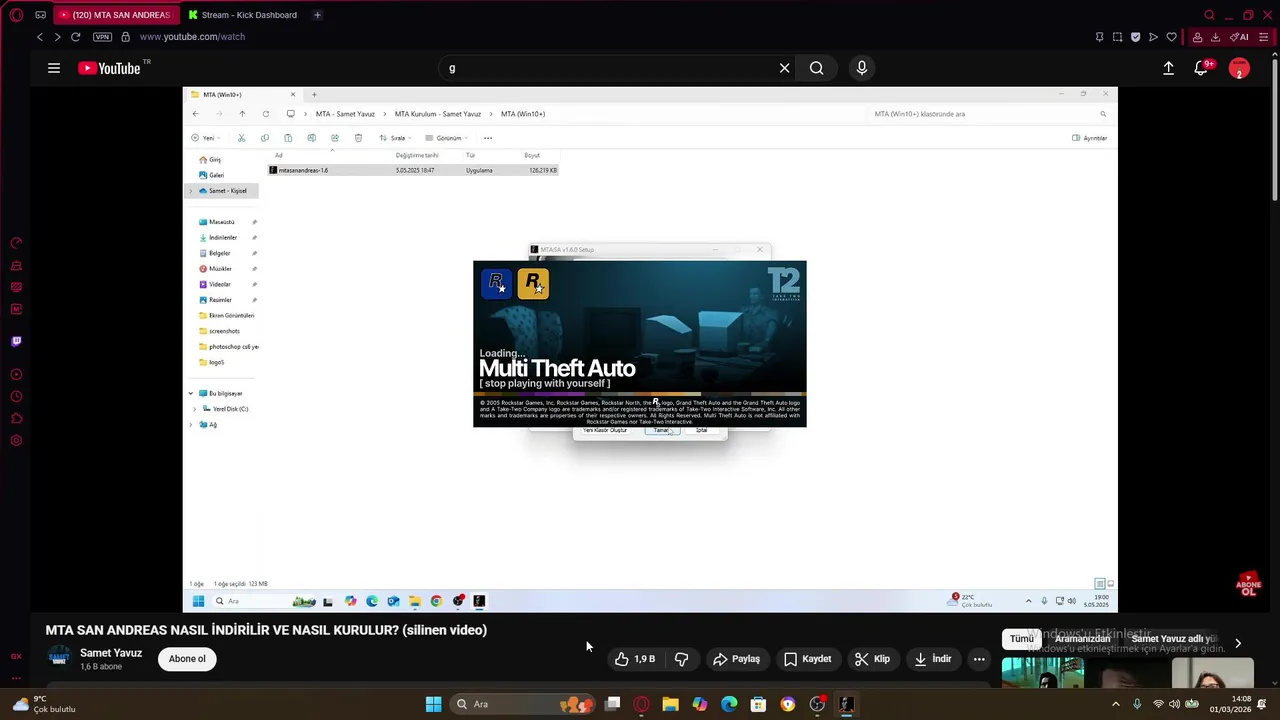Select the Tümü filter chip

tap(1021, 639)
